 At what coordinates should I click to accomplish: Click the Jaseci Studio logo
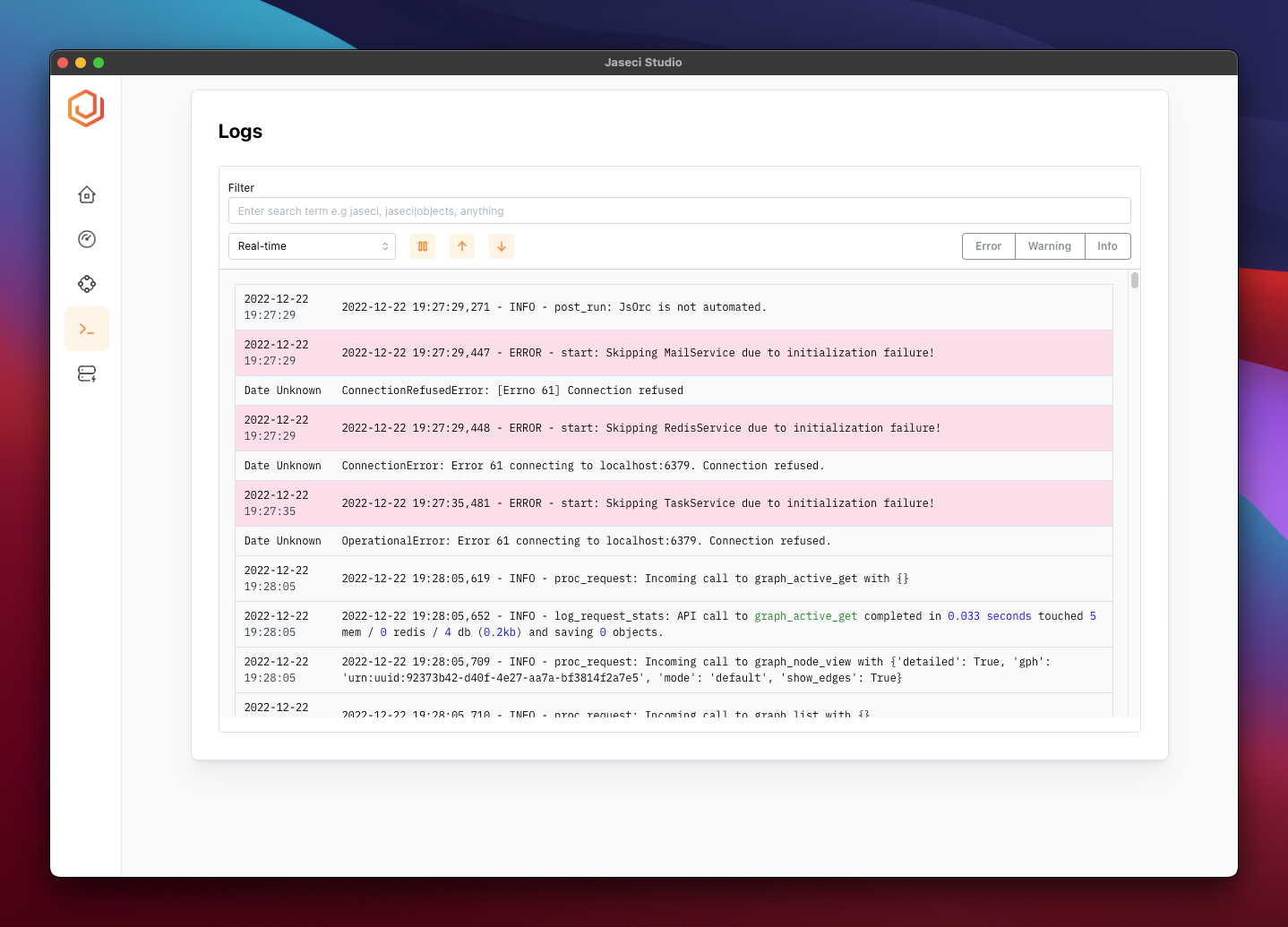[x=85, y=108]
